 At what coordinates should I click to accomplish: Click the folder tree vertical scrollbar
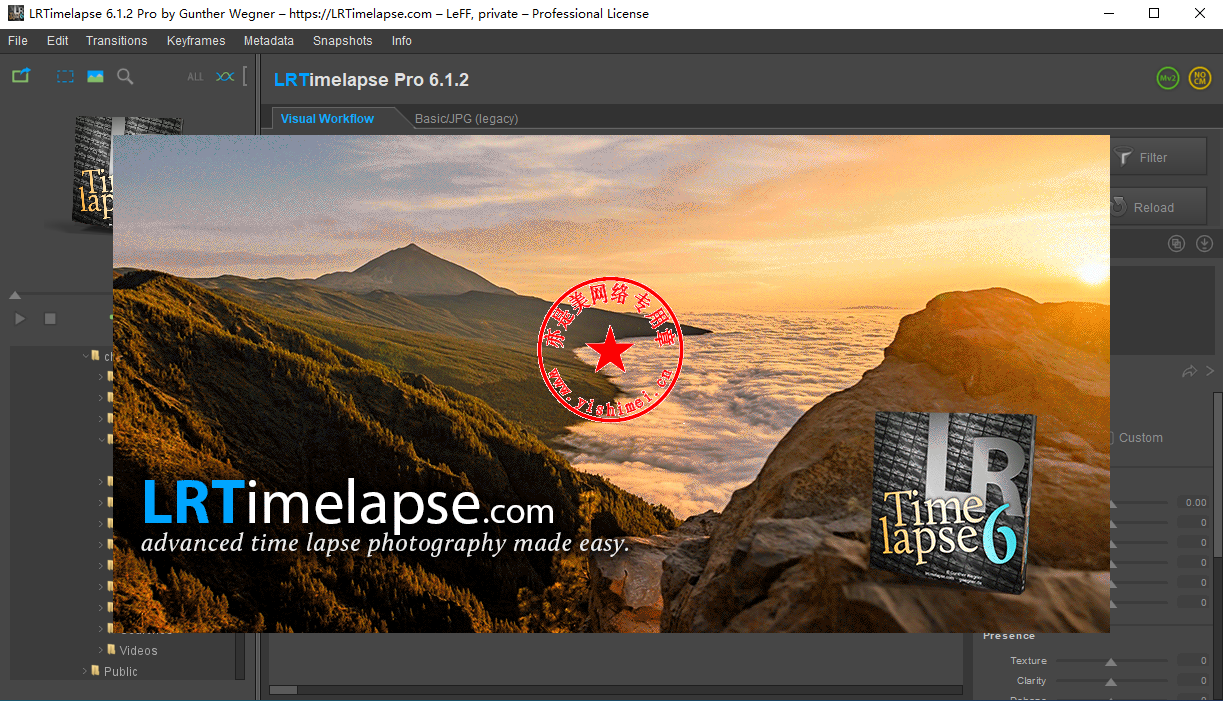point(240,655)
